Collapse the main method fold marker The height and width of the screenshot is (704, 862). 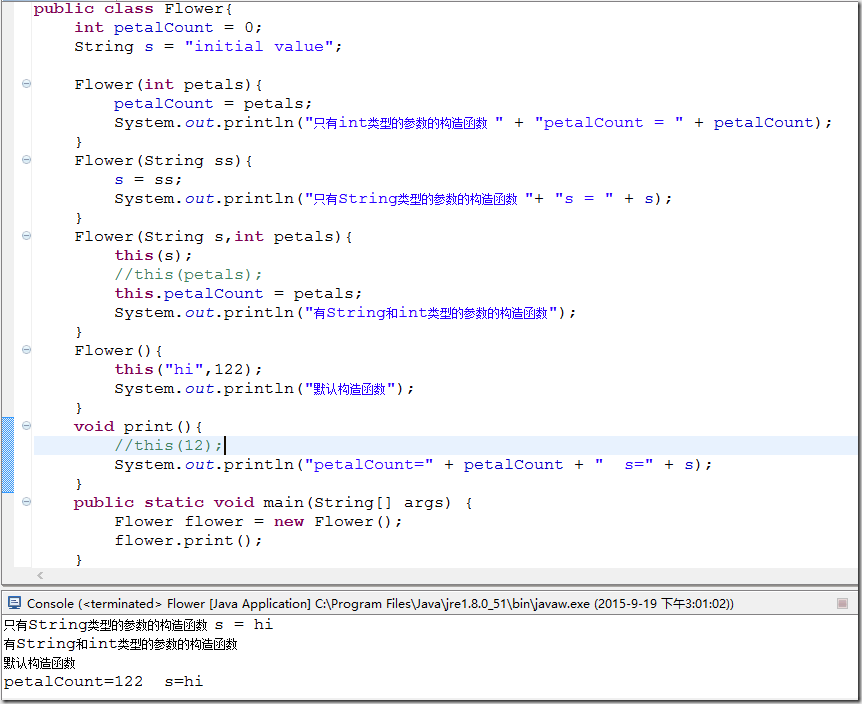point(27,502)
